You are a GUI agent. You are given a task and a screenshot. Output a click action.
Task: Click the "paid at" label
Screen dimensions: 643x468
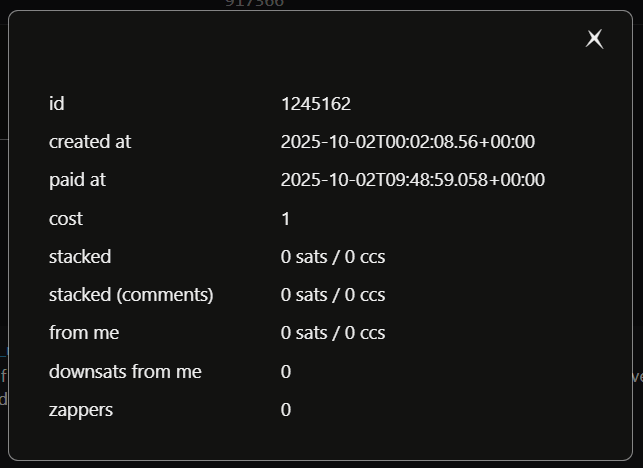[x=77, y=180]
